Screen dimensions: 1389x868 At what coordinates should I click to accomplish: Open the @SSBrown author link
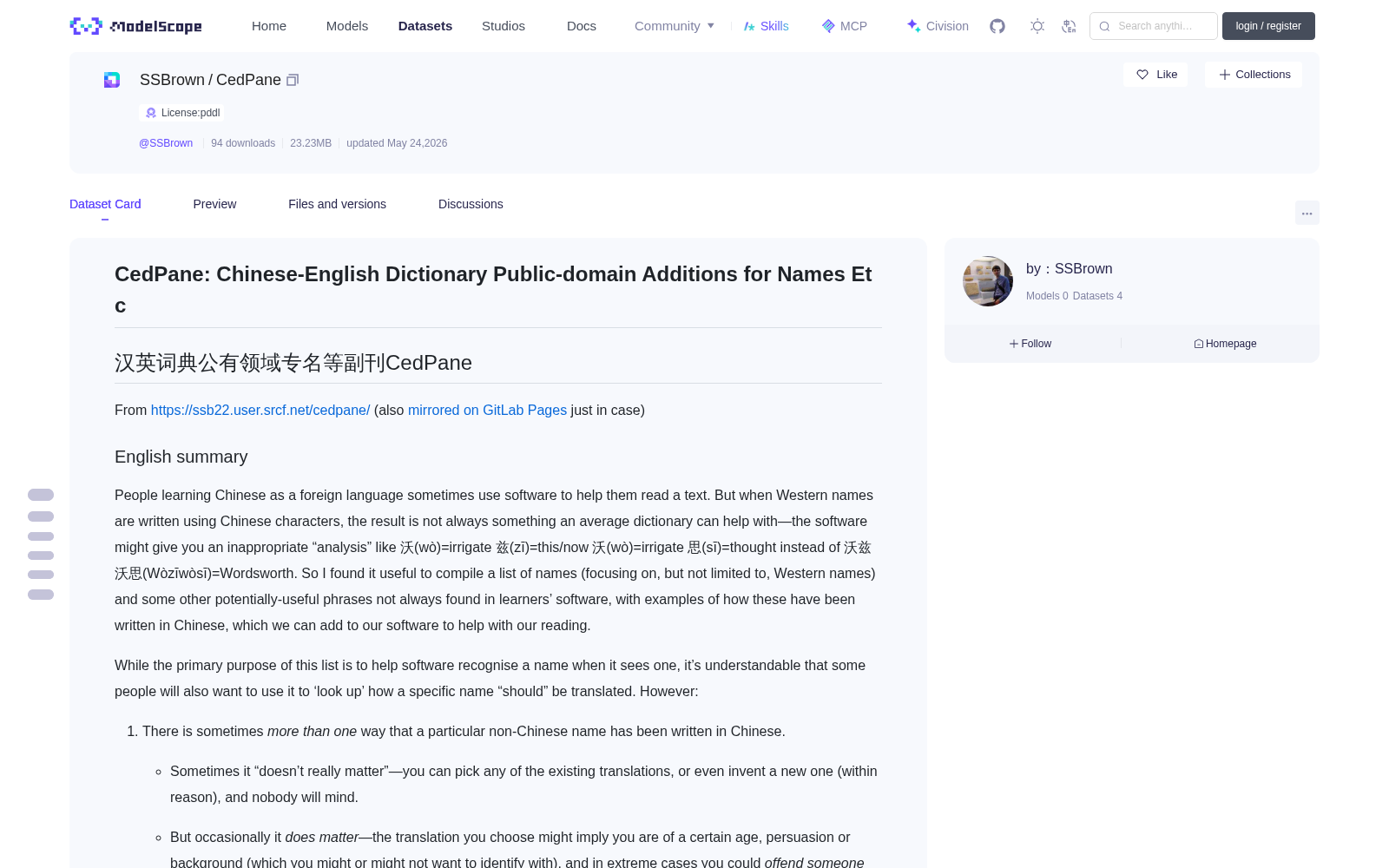click(x=166, y=143)
